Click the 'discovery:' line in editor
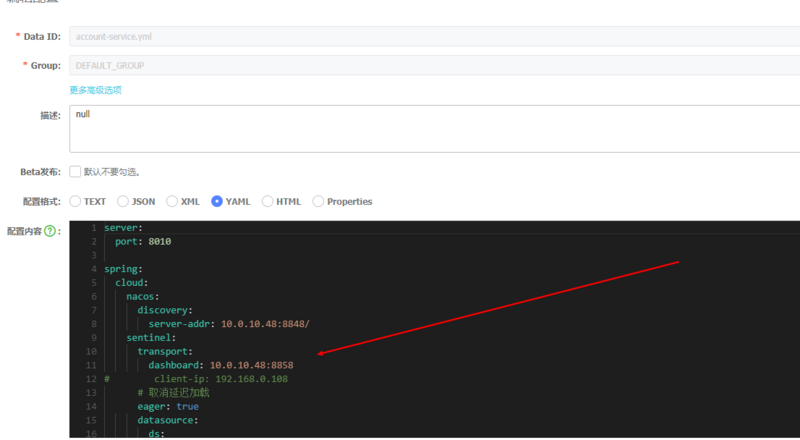 [165, 310]
